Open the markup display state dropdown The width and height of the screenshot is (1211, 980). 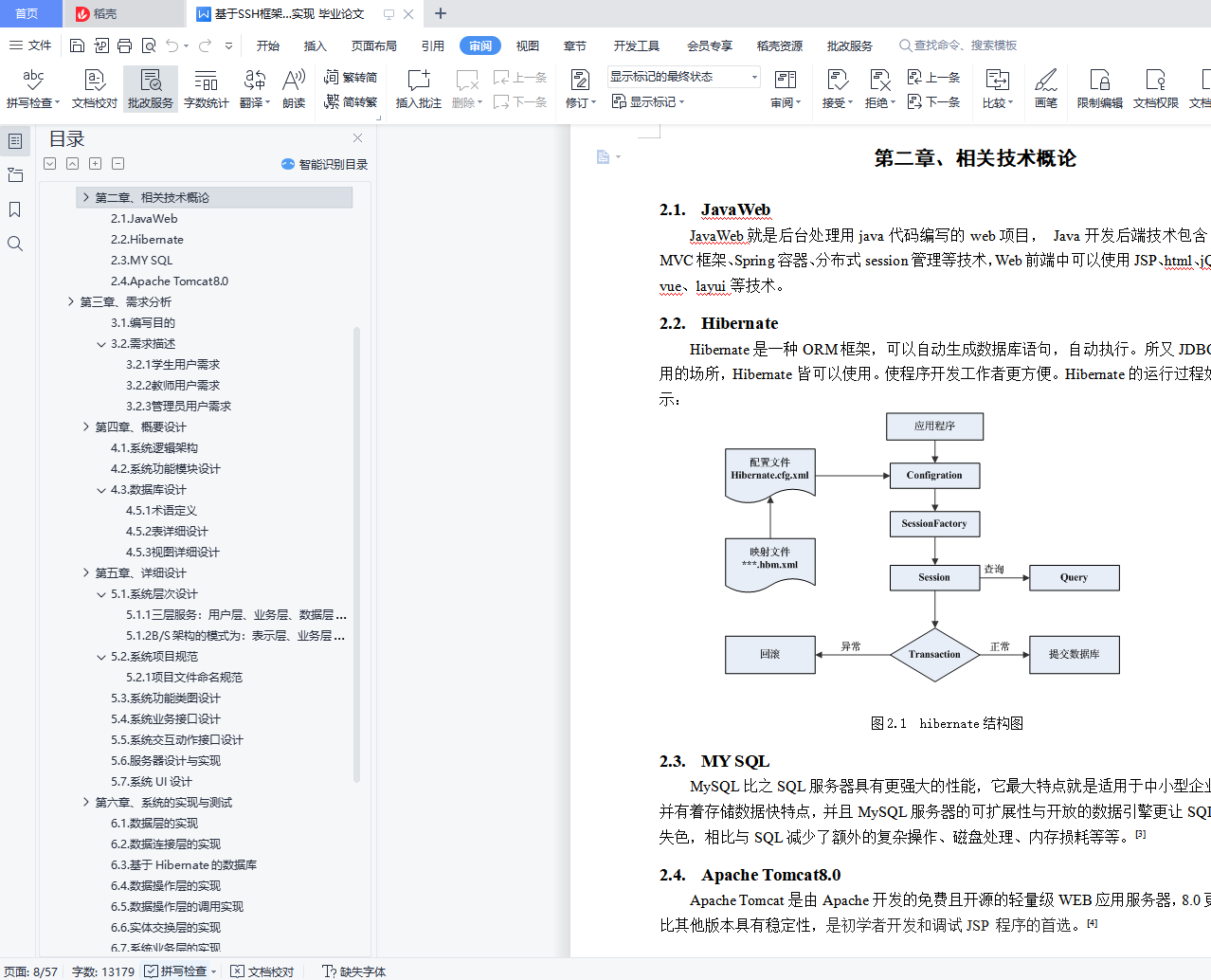[684, 77]
